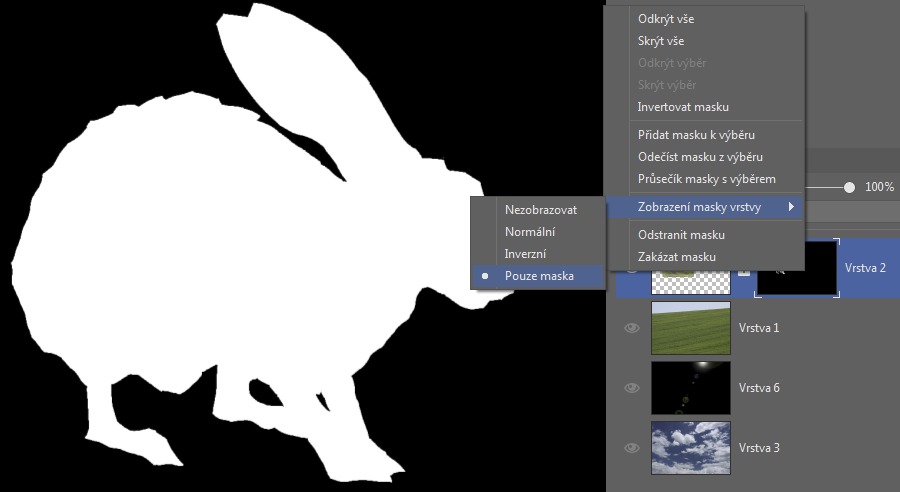The width and height of the screenshot is (900, 492).
Task: Click 'Odkrýt vše' in the context menu
Action: [x=665, y=19]
